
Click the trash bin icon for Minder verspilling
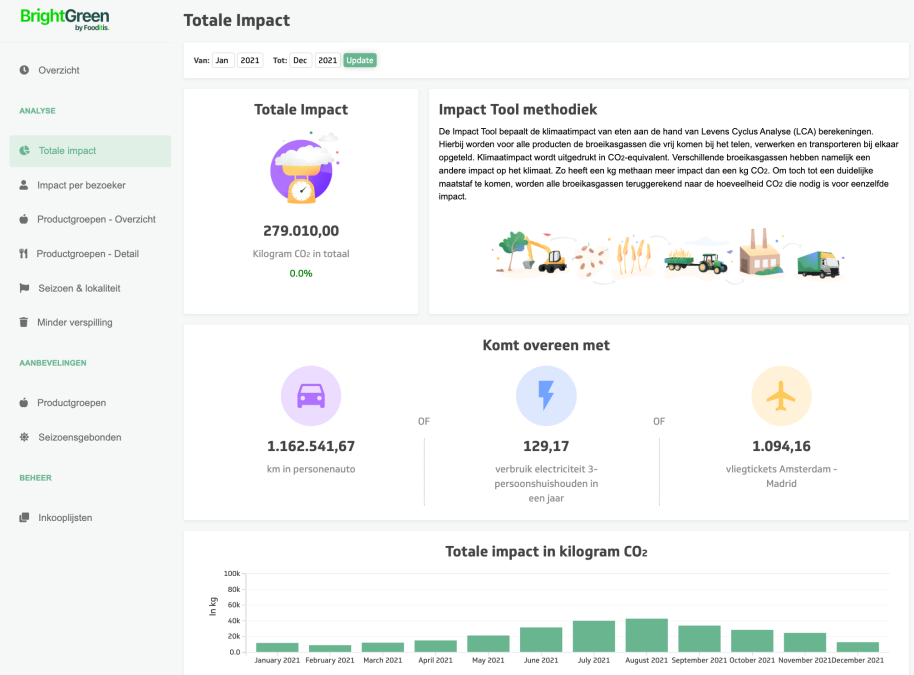[24, 322]
